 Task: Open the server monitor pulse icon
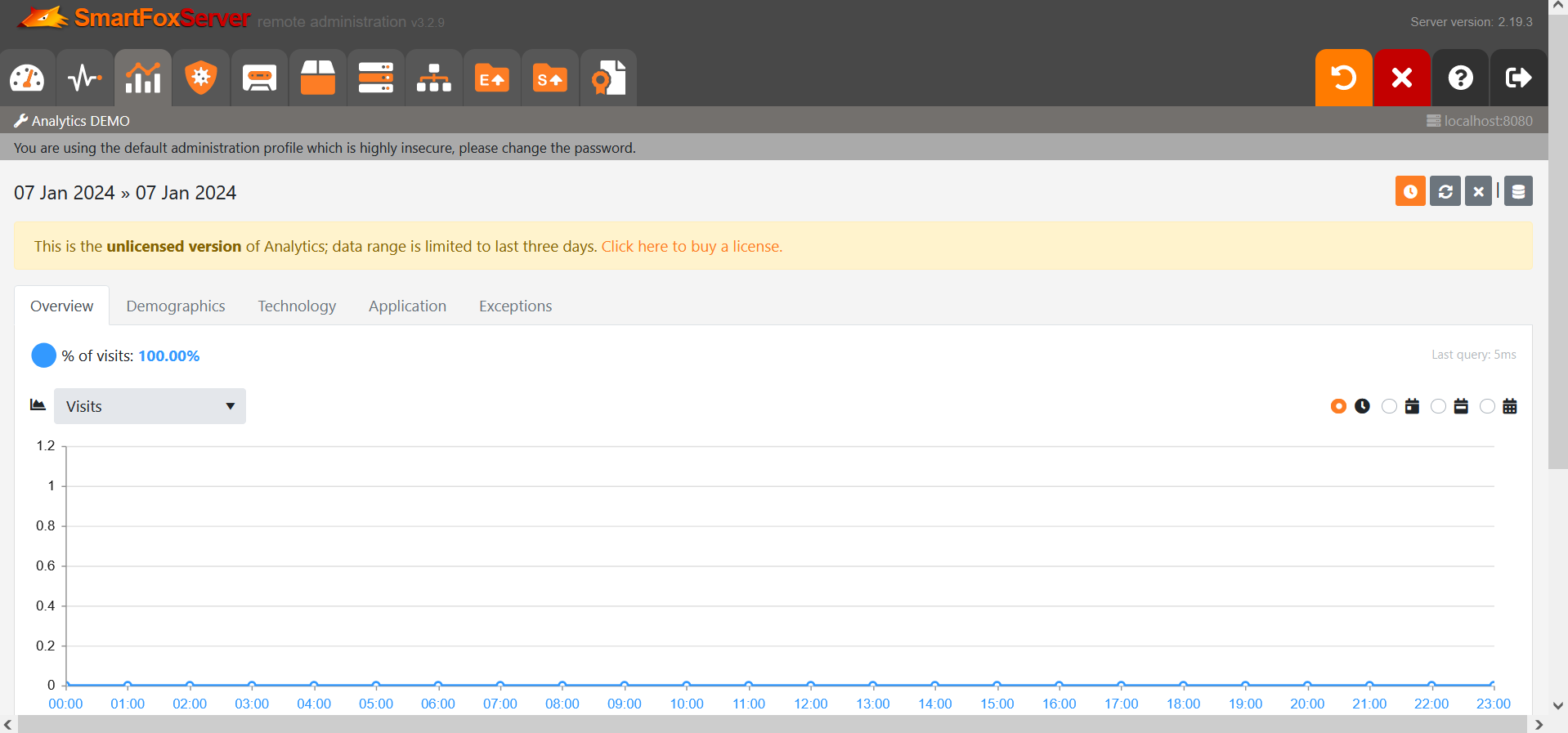point(85,78)
